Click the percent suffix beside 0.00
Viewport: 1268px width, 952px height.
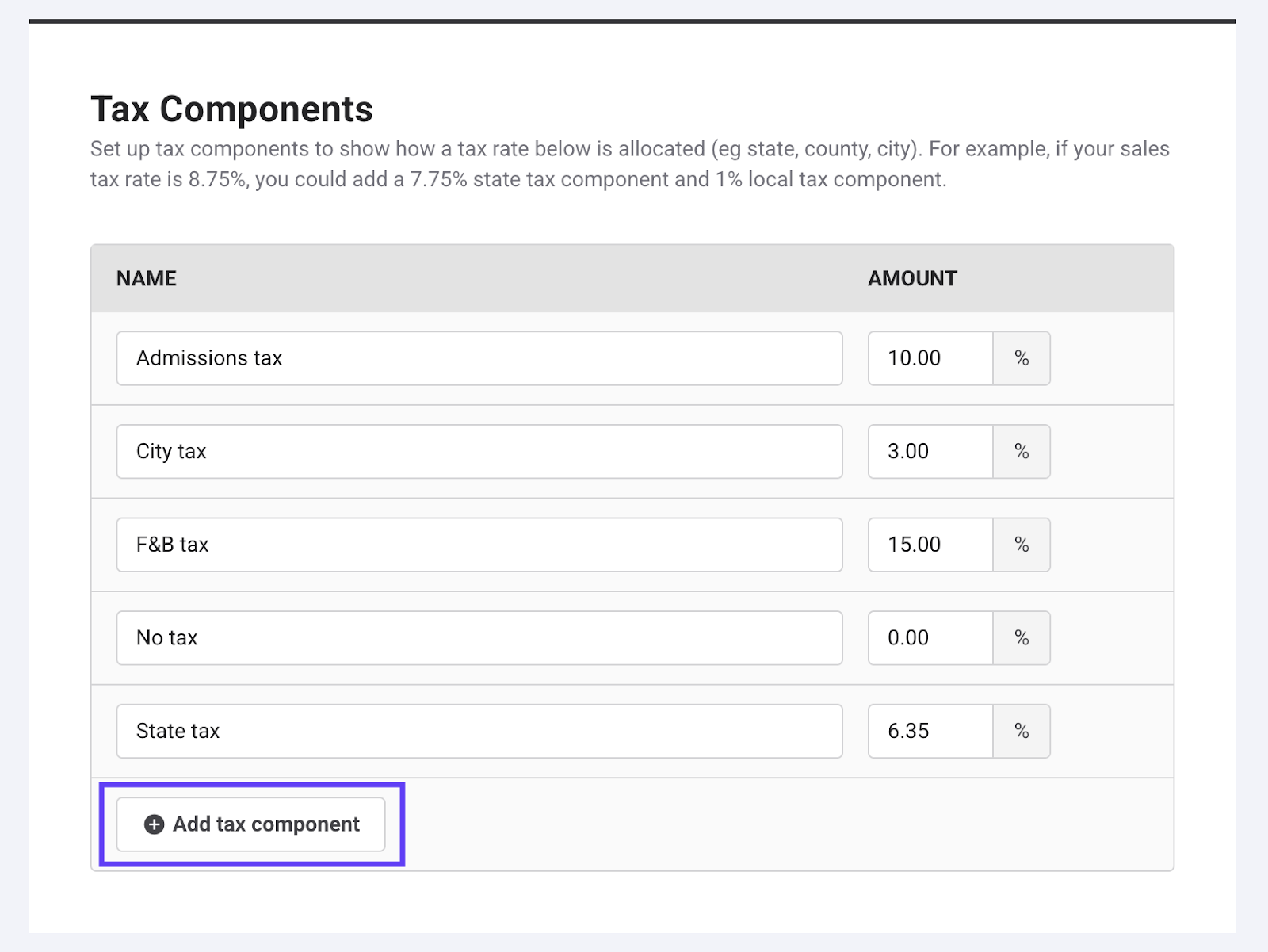tap(1022, 638)
